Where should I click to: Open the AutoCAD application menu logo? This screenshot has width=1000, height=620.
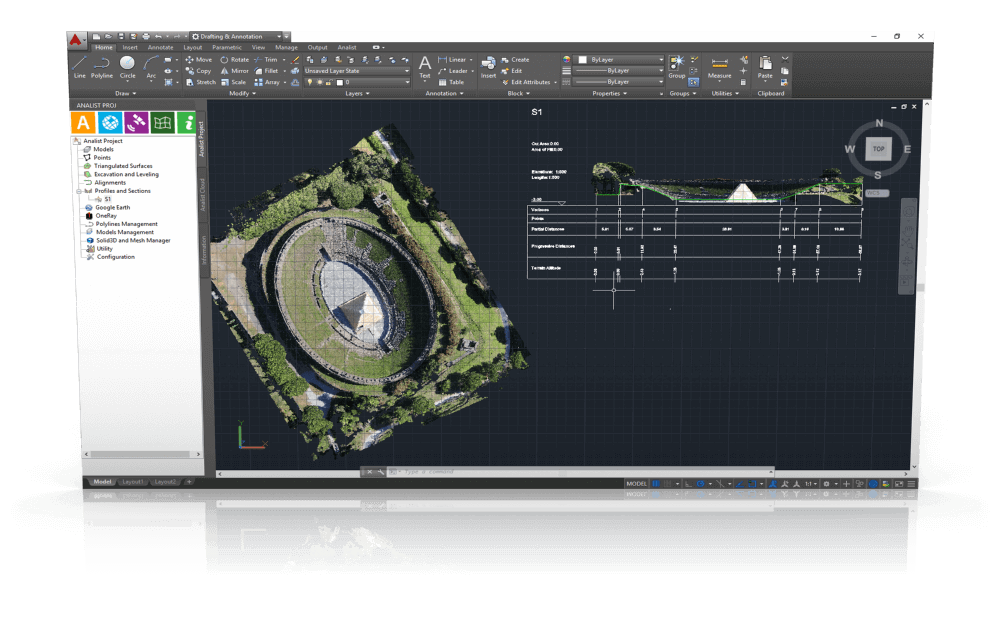[x=76, y=40]
